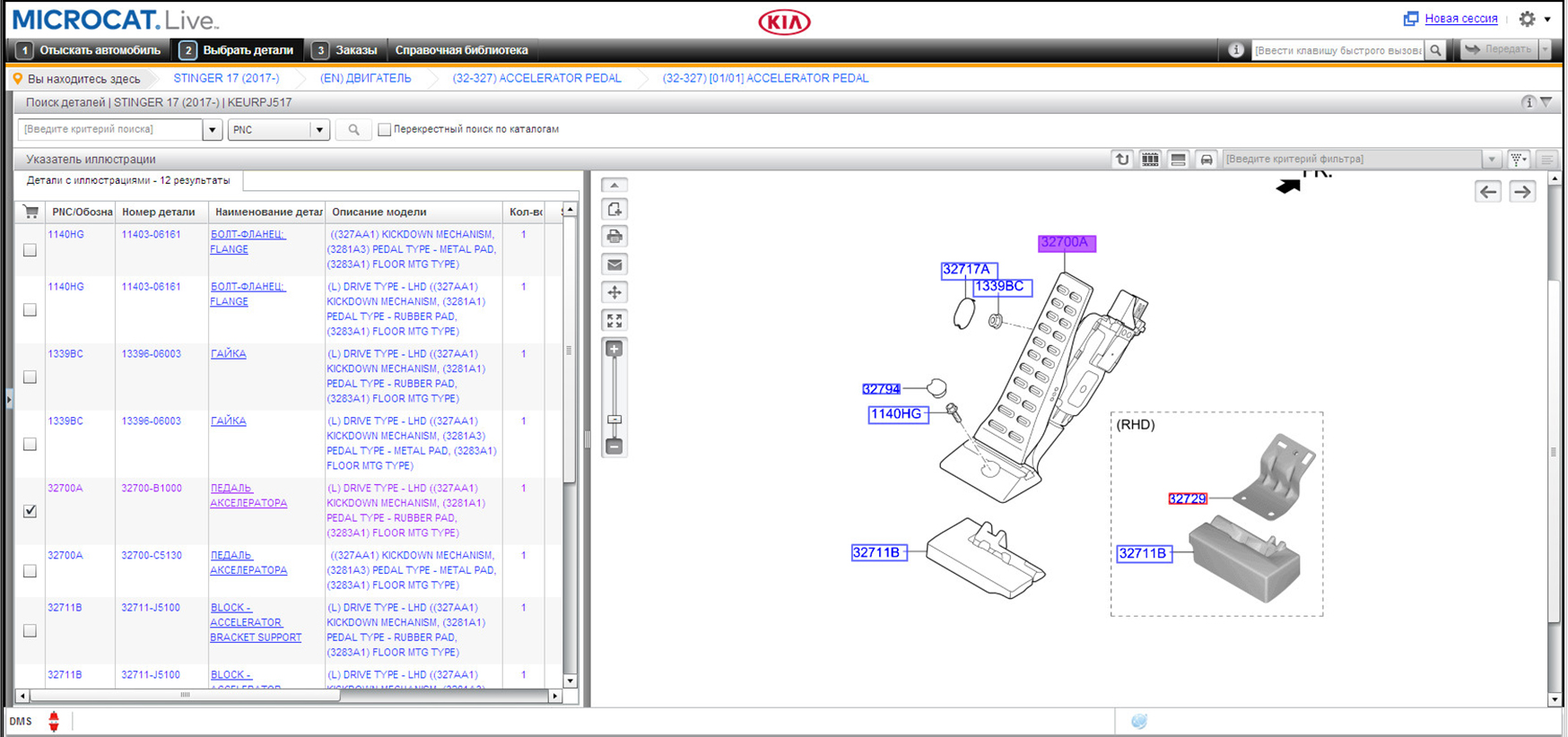Open the PNC search type dropdown
The width and height of the screenshot is (1568, 737).
318,130
